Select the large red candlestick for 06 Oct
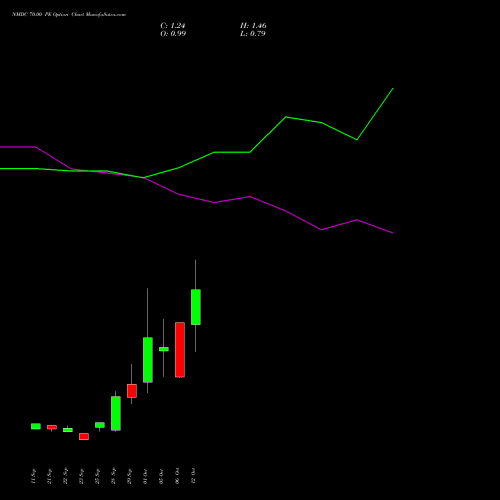 pyautogui.click(x=180, y=350)
